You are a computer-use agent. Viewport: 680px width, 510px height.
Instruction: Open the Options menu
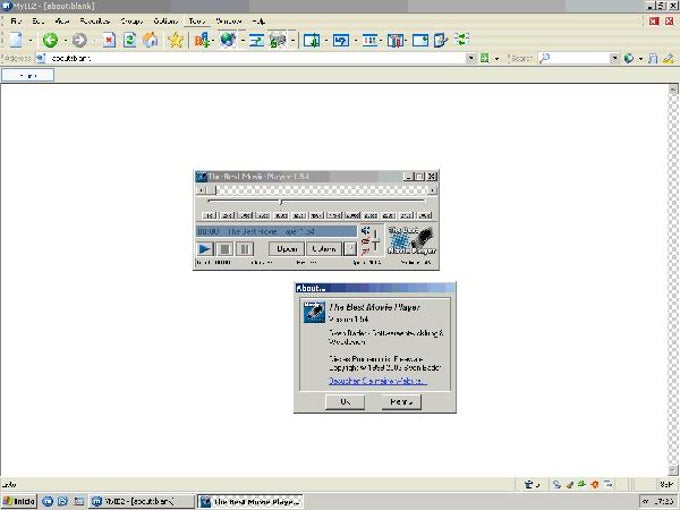(166, 21)
